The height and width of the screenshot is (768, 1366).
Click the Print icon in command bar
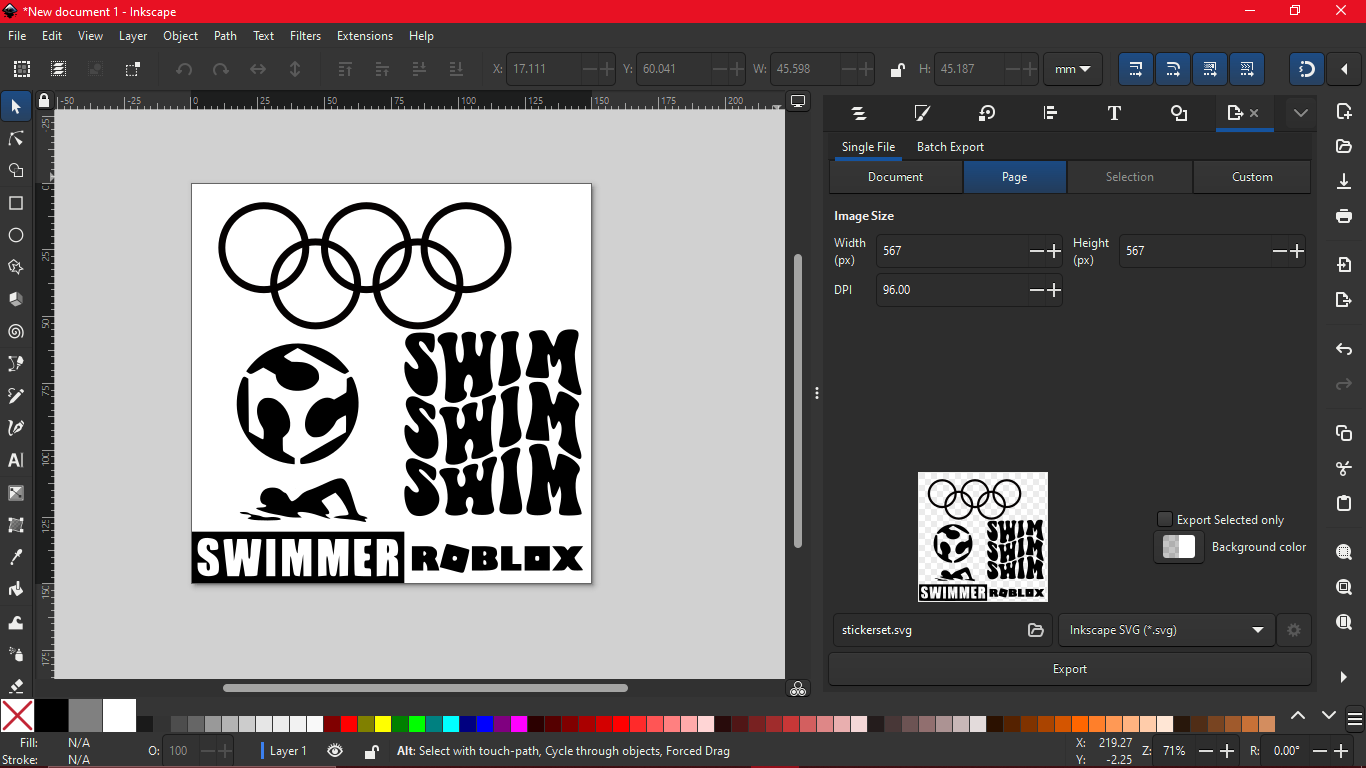tap(1344, 215)
